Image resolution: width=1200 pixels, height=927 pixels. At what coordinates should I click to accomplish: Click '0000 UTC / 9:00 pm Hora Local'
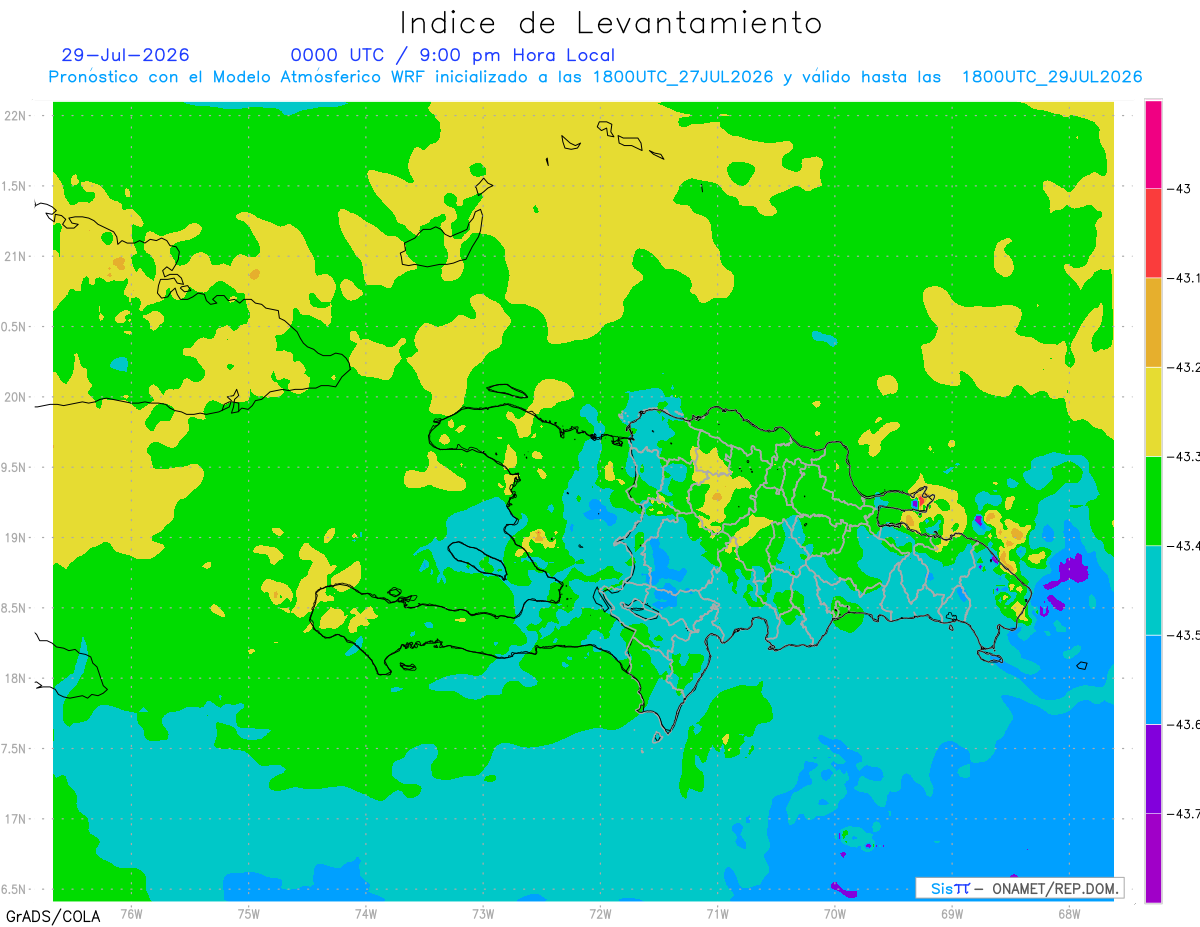[453, 56]
